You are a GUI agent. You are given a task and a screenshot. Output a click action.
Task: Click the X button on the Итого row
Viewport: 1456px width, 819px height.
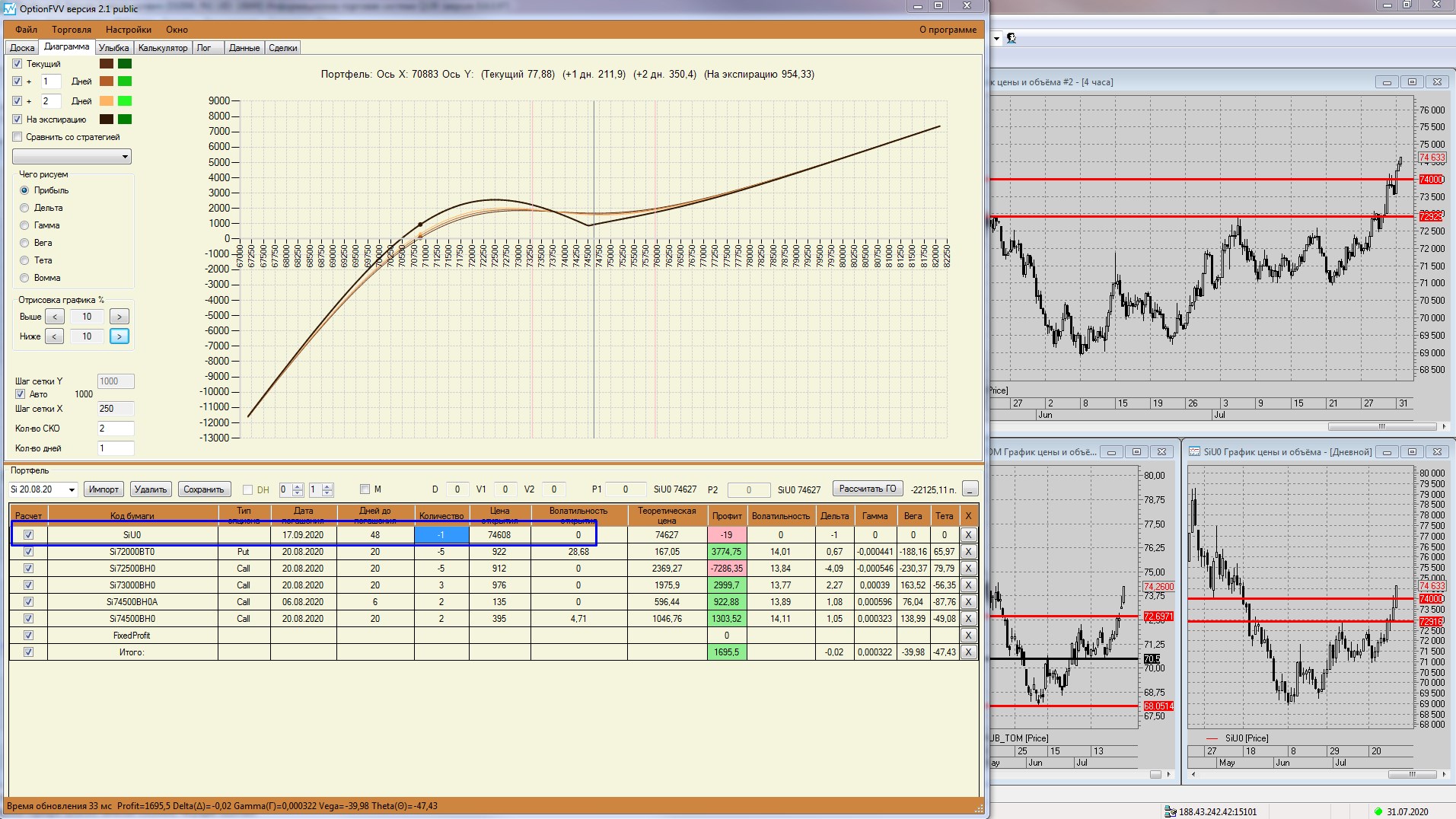[x=968, y=652]
